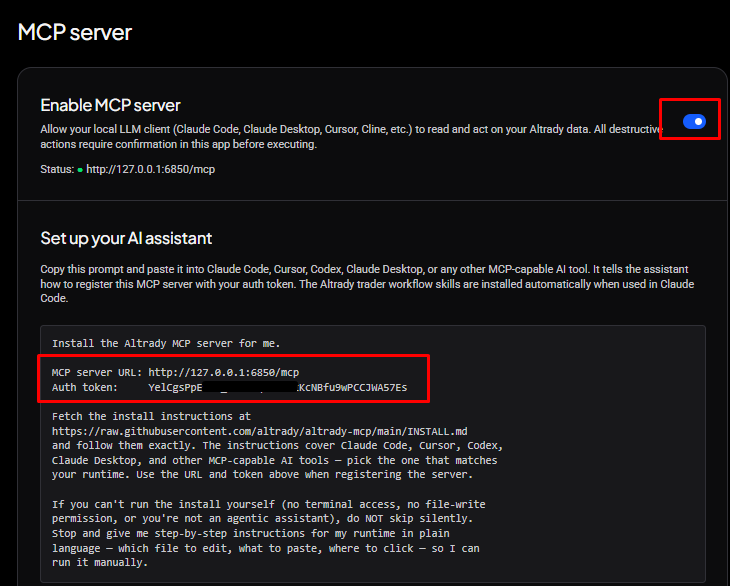Click the Set up your AI assistant heading
The image size is (730, 586).
coord(126,238)
